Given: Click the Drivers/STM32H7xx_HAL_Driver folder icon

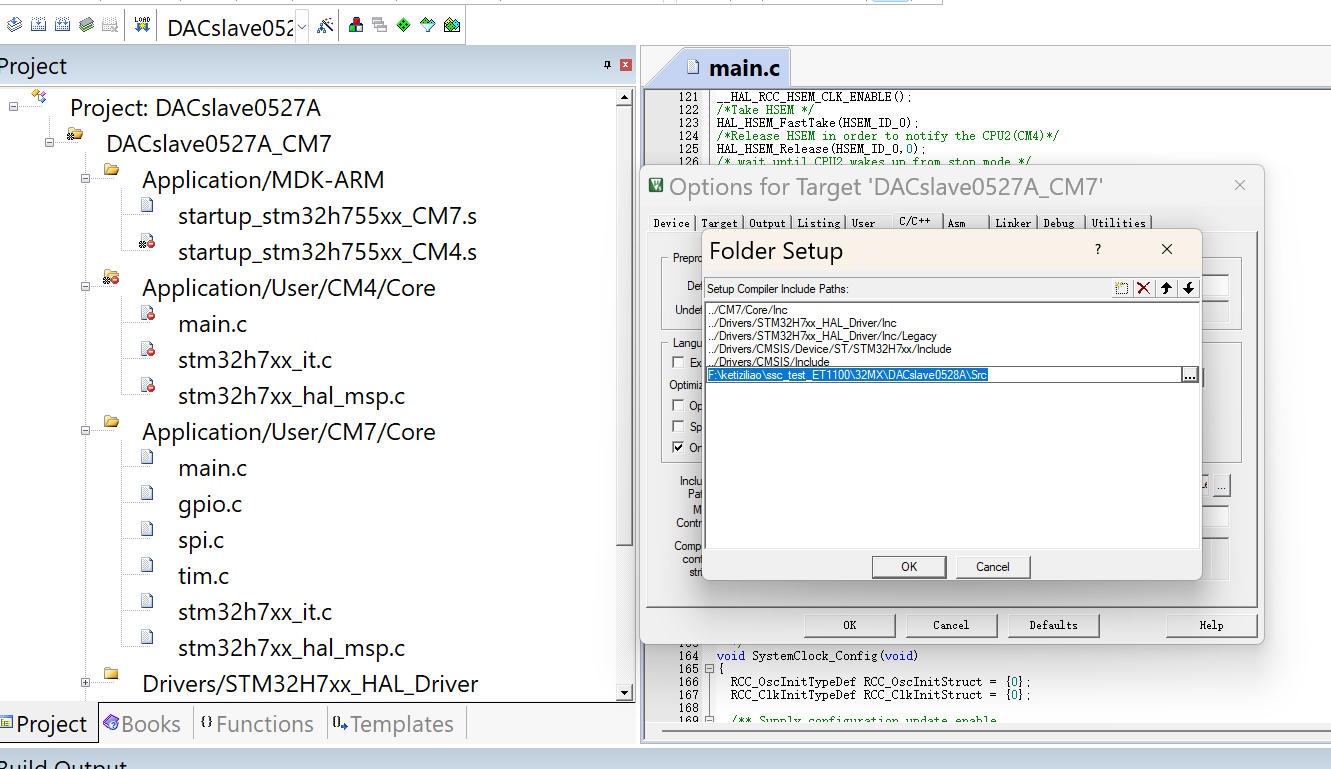Looking at the screenshot, I should [x=111, y=673].
